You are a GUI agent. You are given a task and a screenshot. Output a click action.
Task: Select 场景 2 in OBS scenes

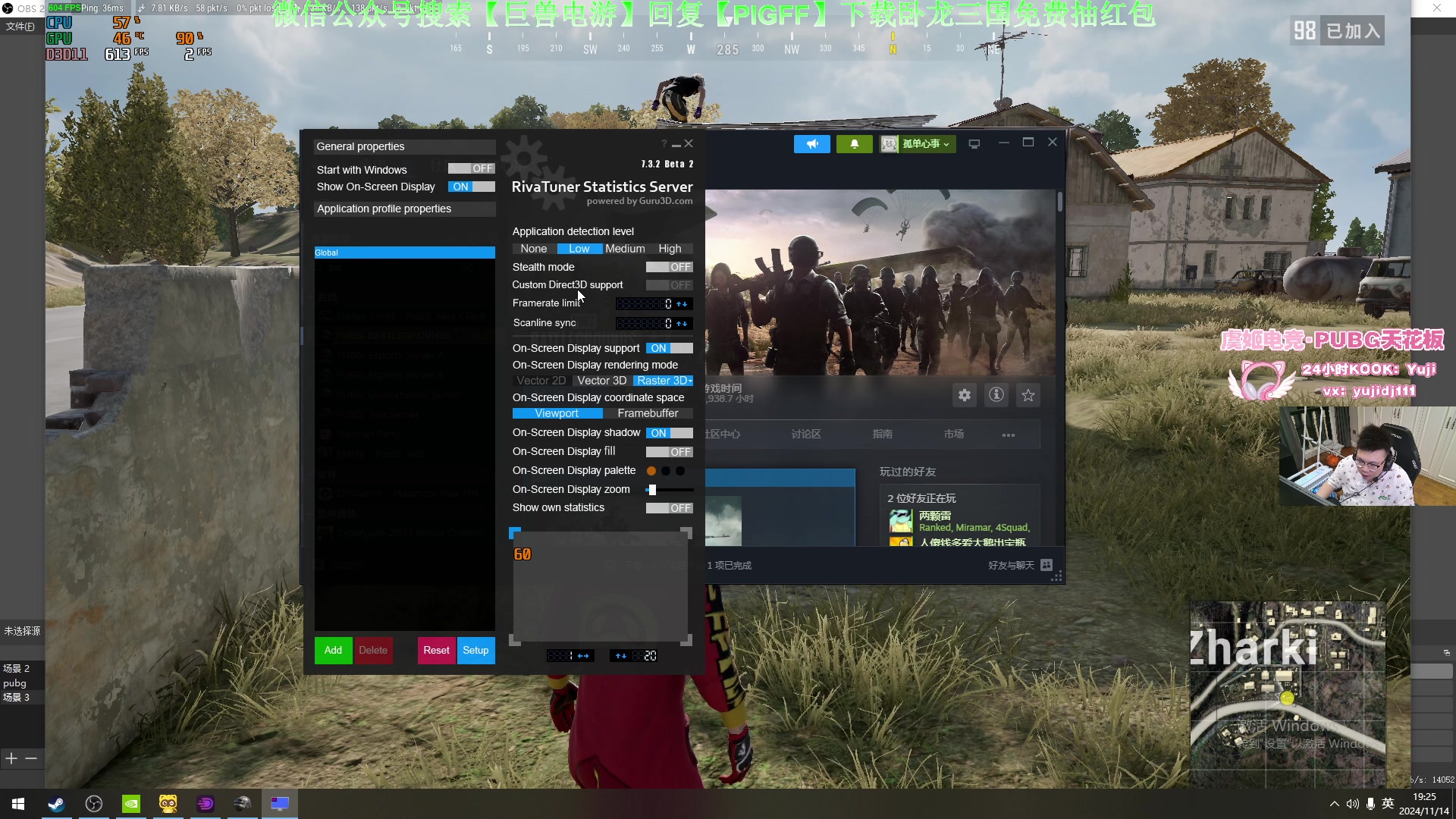(x=17, y=669)
